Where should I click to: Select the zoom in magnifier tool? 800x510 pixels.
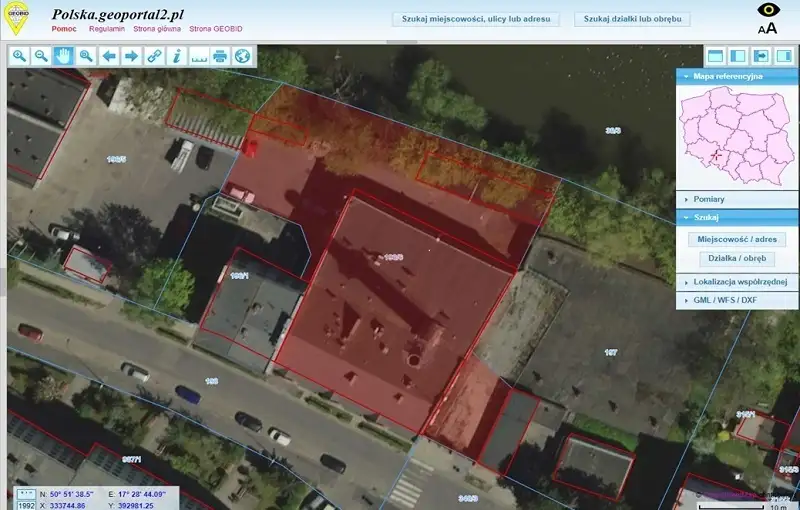[19, 56]
